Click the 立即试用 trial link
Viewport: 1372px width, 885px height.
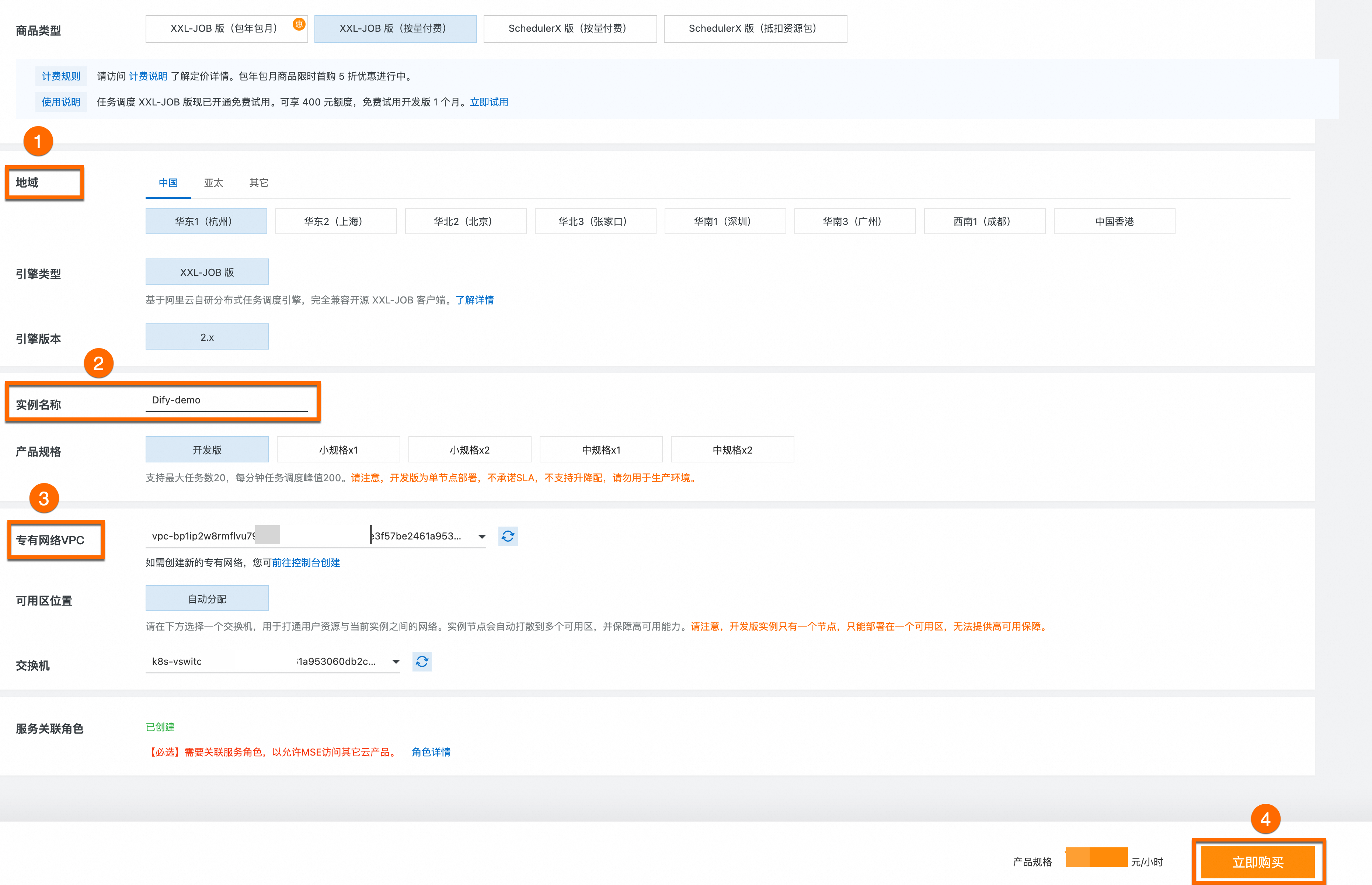(489, 102)
